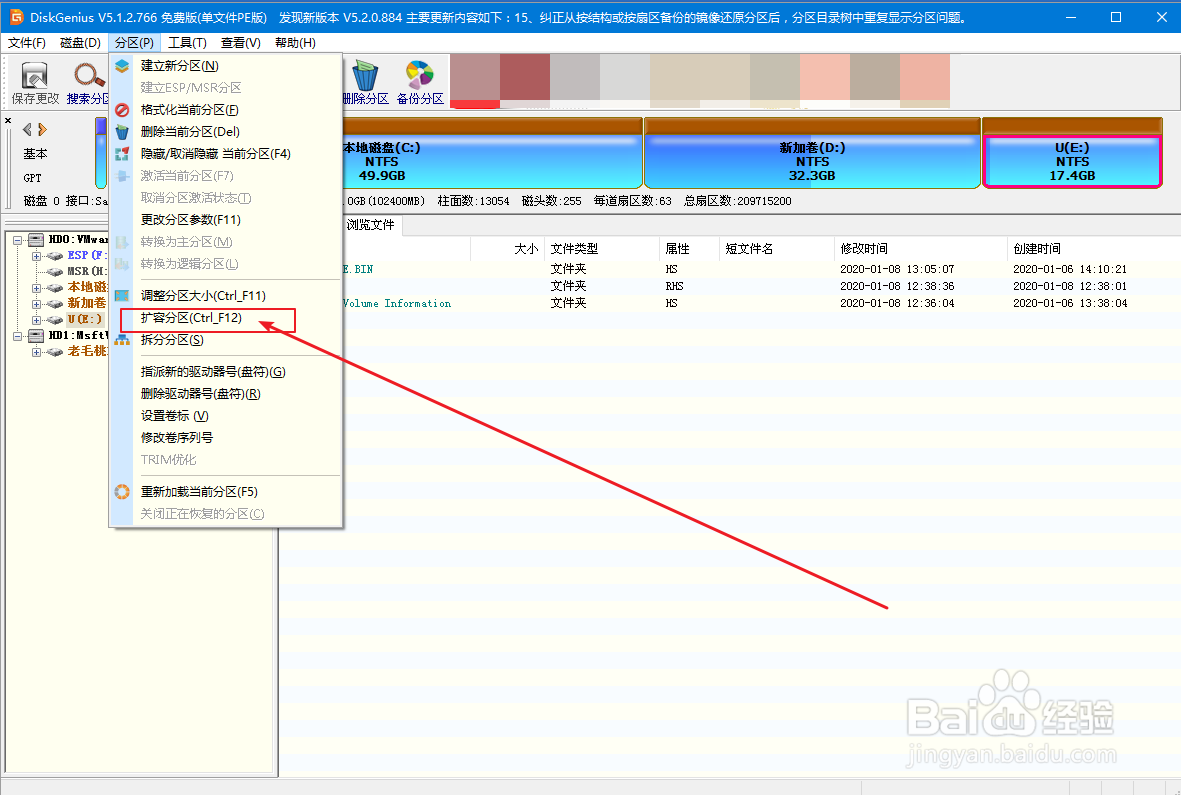Open 磁盘(D) menu
1181x795 pixels.
(x=80, y=43)
